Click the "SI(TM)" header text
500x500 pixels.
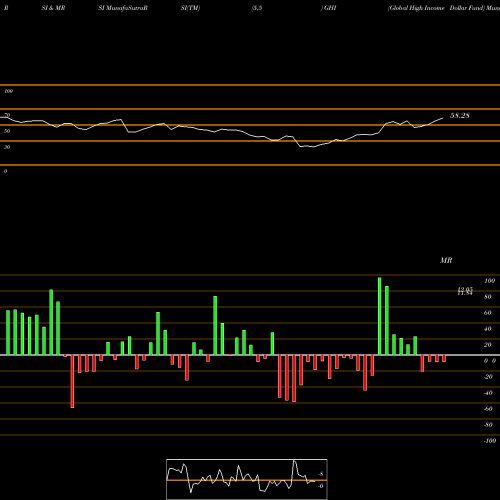point(190,8)
